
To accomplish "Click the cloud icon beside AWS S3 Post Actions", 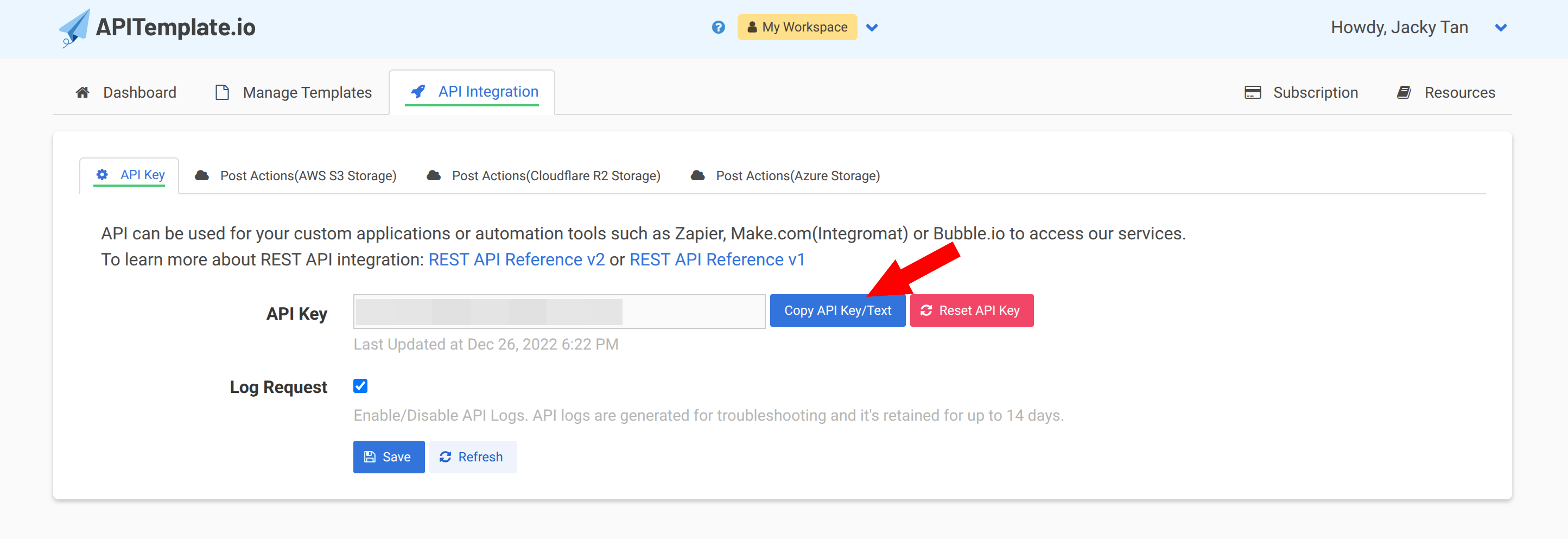I will [x=202, y=175].
